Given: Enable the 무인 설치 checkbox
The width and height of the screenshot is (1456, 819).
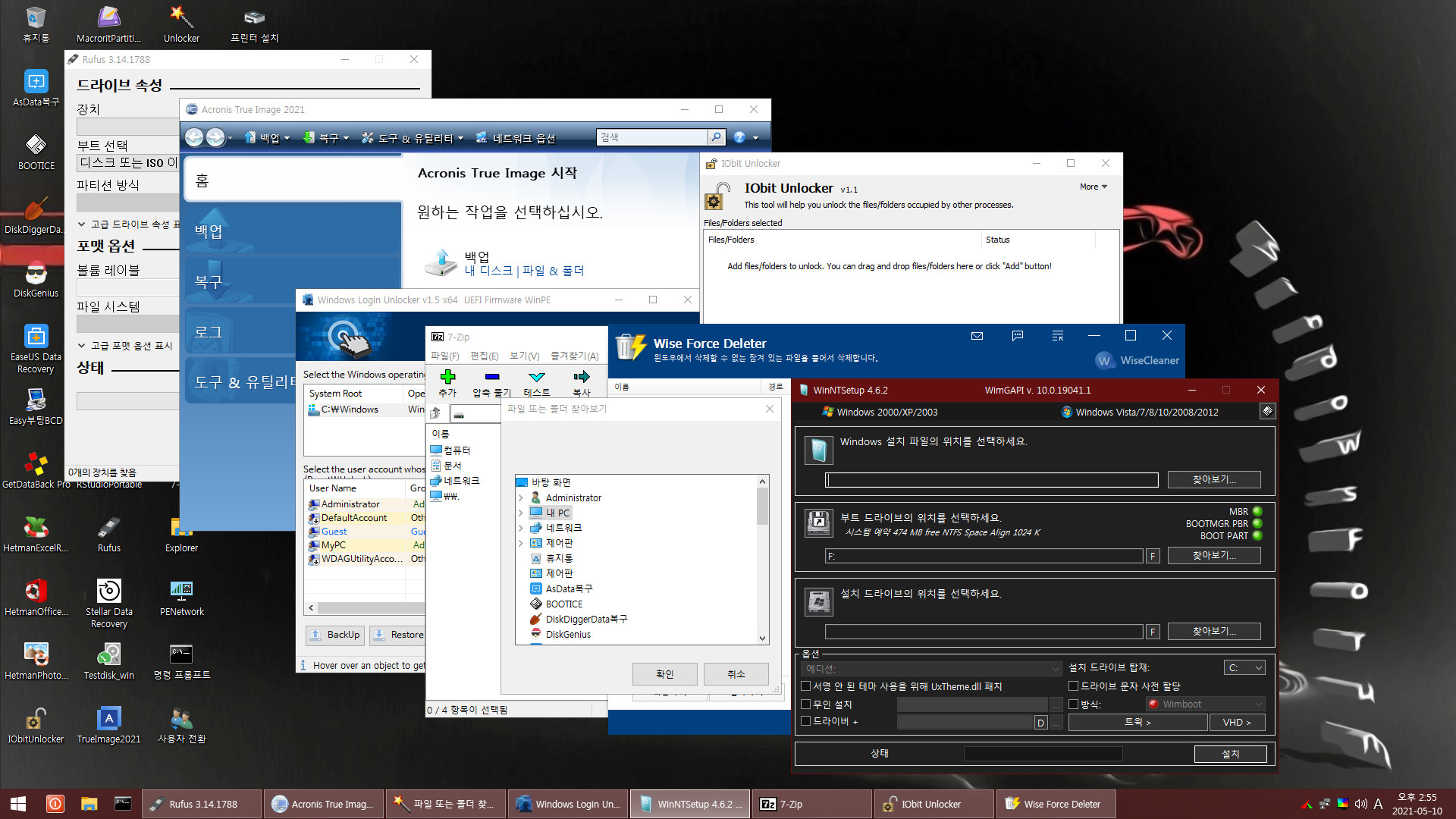Looking at the screenshot, I should coord(806,704).
